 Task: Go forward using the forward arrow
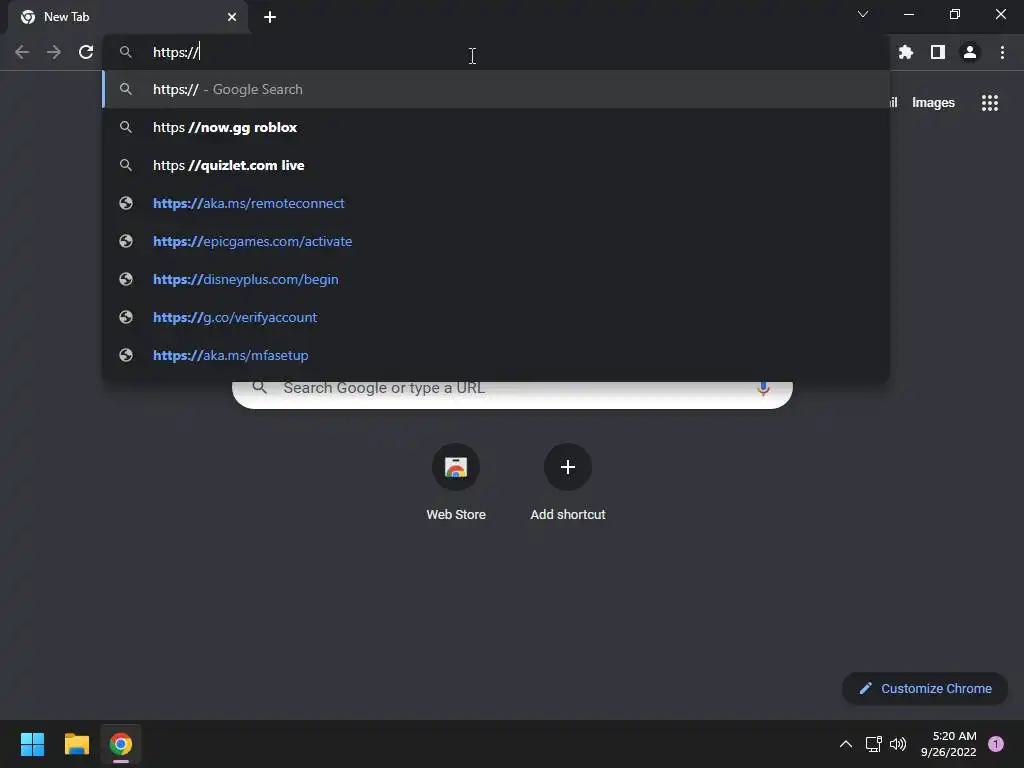pyautogui.click(x=54, y=52)
